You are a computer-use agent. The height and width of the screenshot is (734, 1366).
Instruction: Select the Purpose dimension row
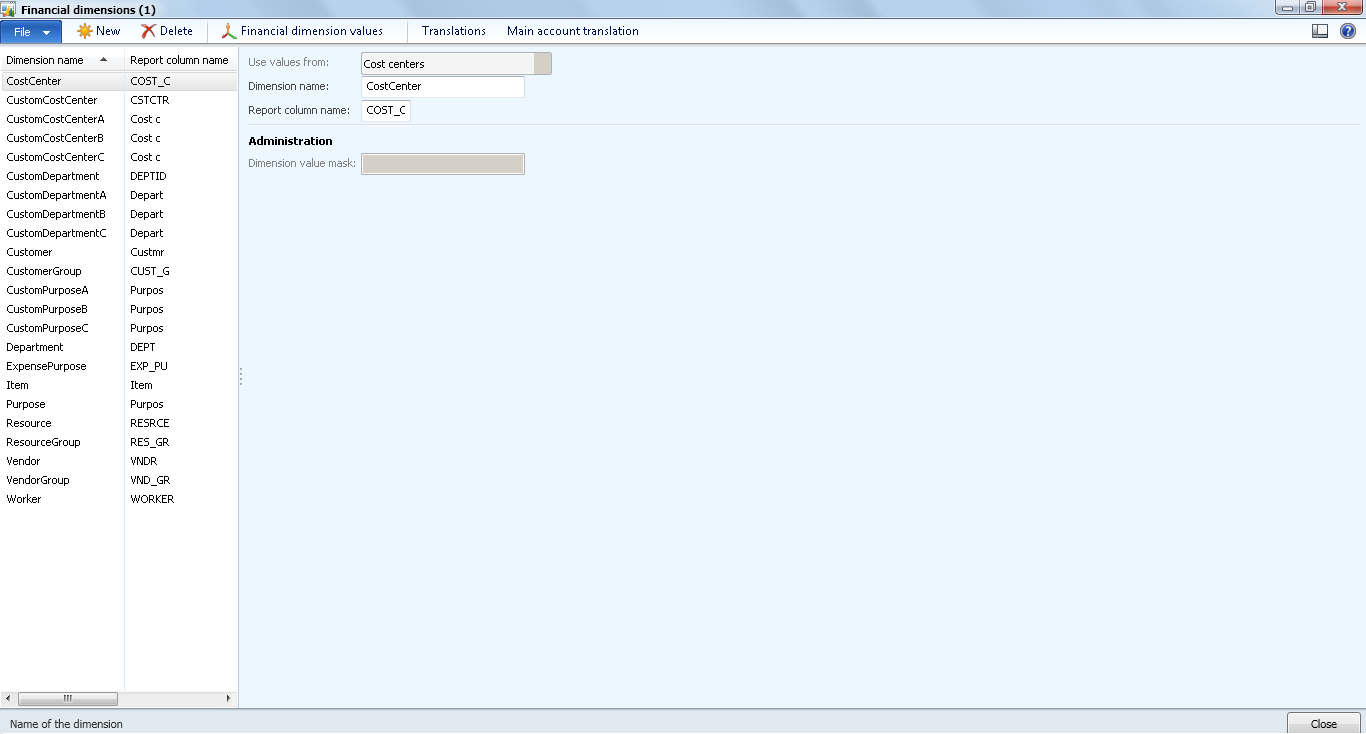(x=119, y=404)
